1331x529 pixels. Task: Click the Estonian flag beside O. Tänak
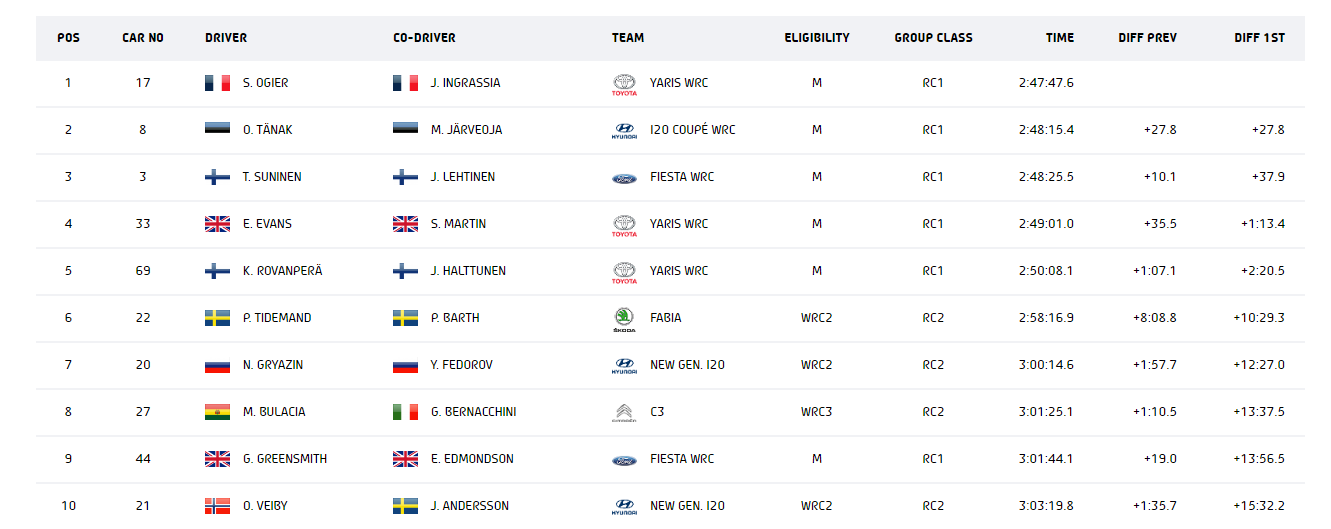click(x=217, y=130)
